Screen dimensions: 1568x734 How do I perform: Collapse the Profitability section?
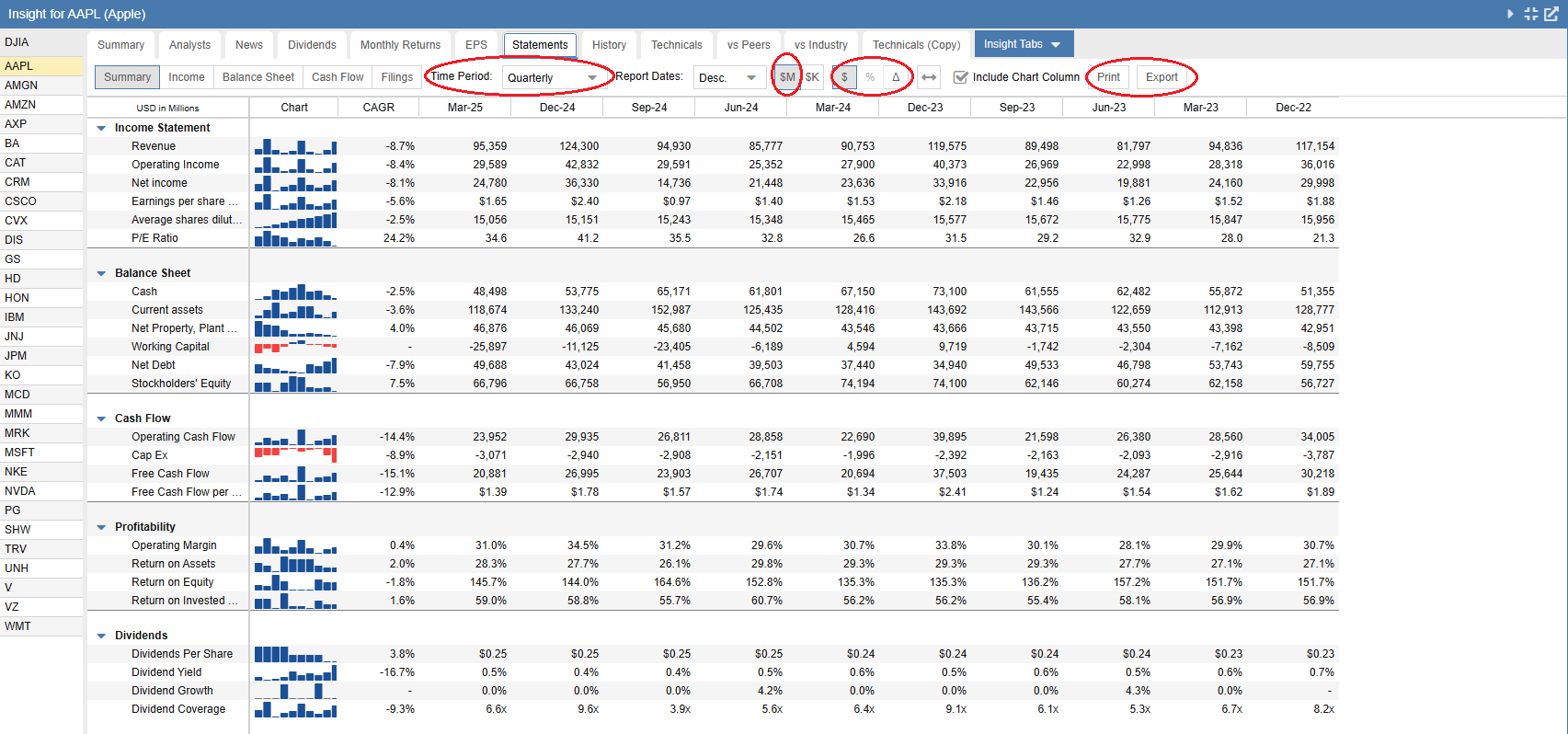(101, 527)
